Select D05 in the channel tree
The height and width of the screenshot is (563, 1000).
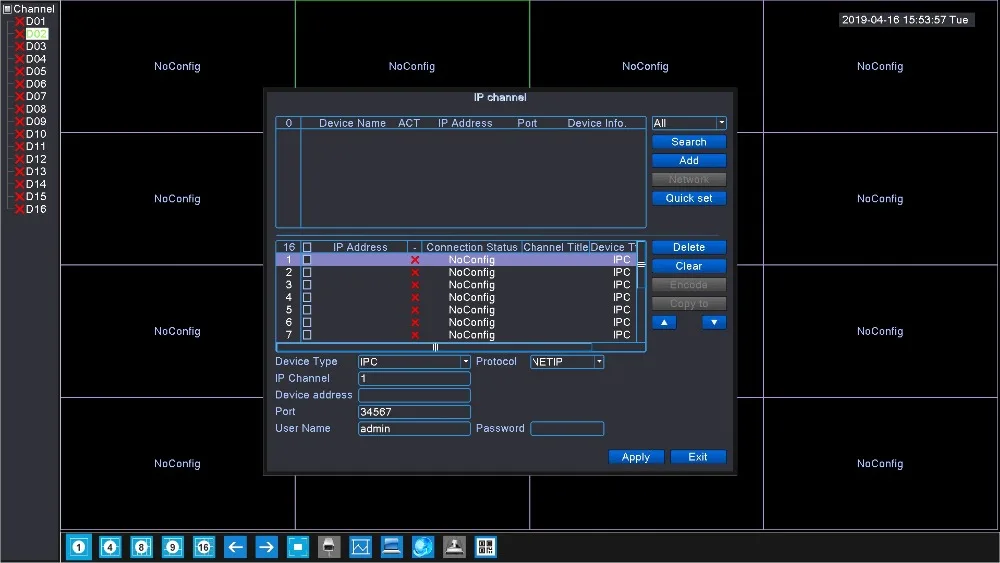(36, 71)
